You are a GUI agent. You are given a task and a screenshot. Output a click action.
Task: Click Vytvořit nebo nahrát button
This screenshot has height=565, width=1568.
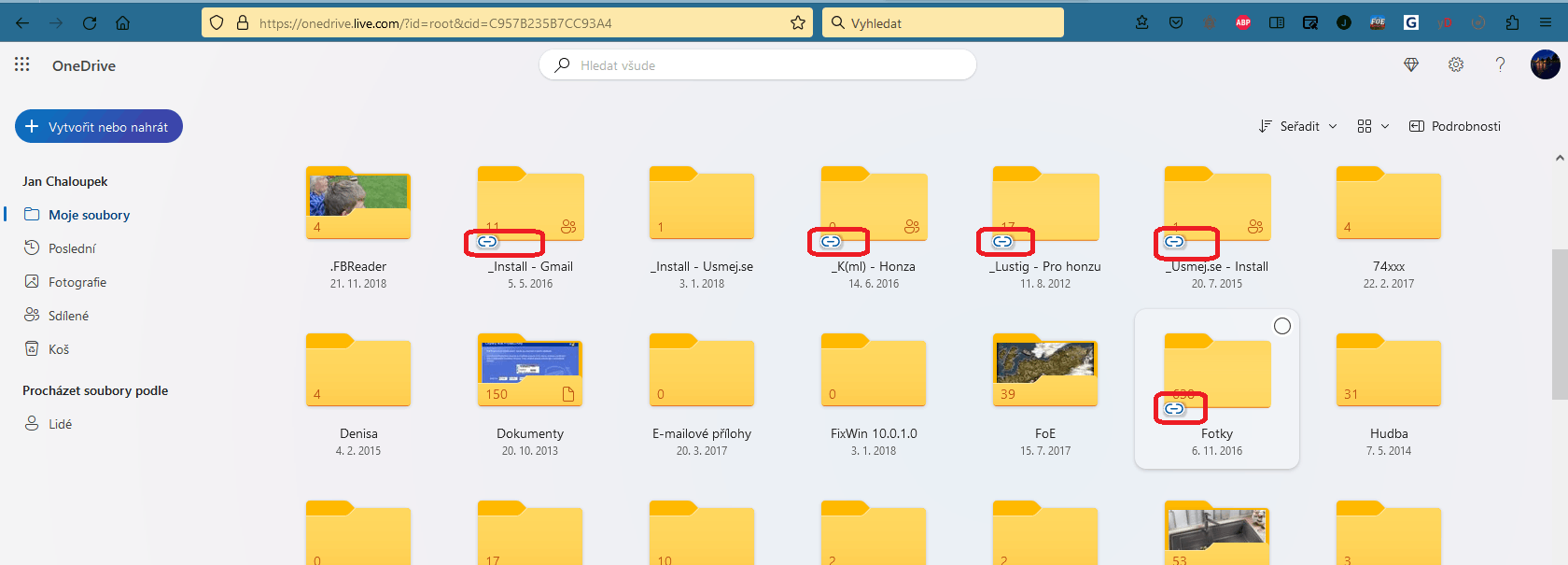coord(99,126)
